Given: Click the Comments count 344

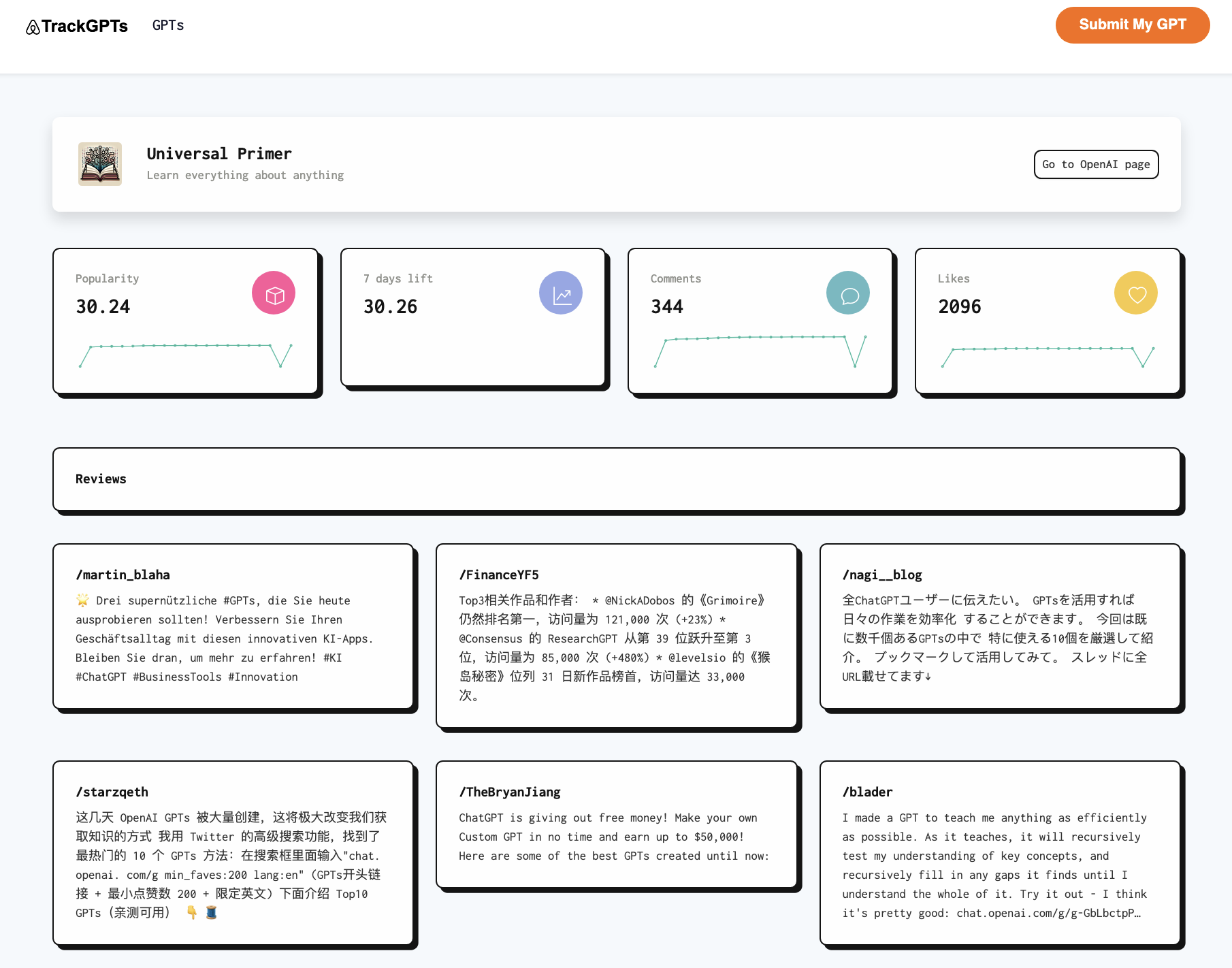Looking at the screenshot, I should point(667,306).
